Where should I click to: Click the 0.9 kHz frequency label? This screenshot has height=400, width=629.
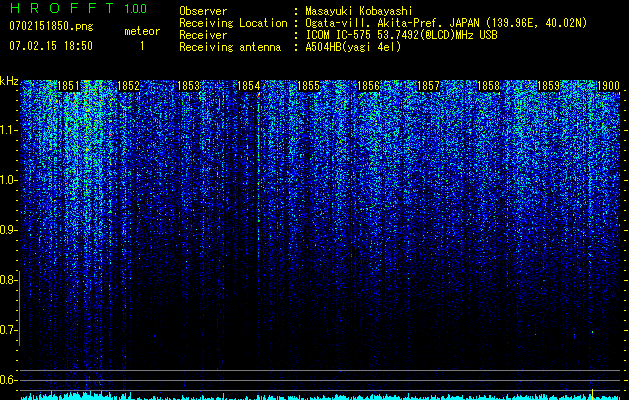8,230
